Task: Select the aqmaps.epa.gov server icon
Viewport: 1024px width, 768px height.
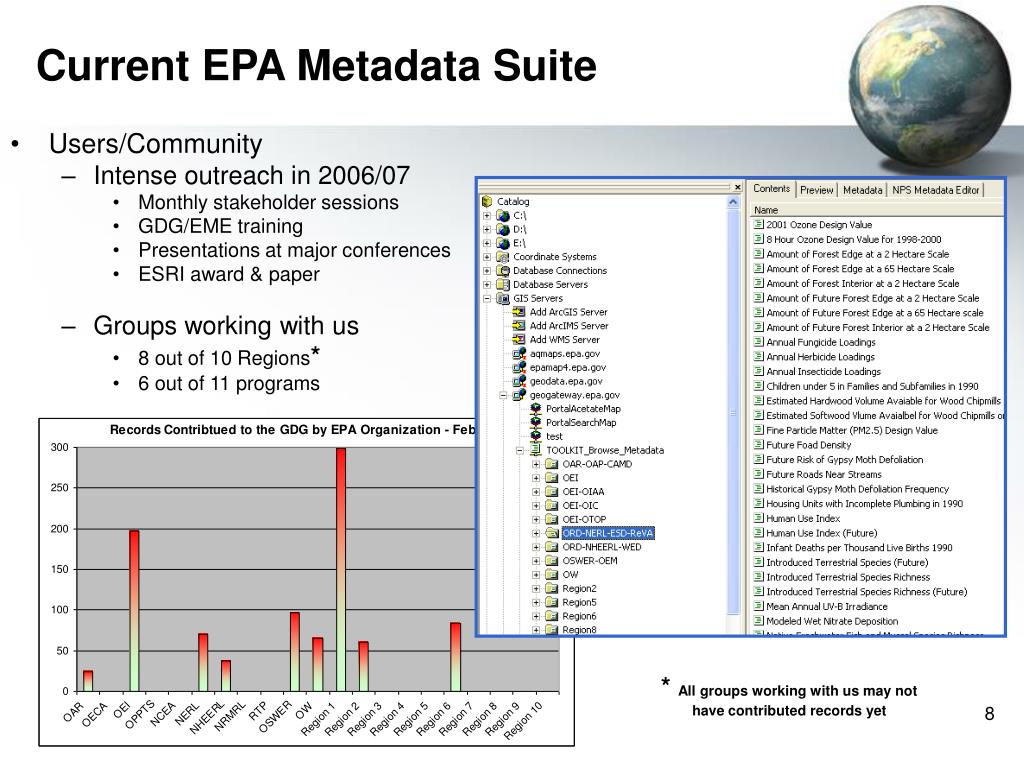Action: tap(519, 353)
